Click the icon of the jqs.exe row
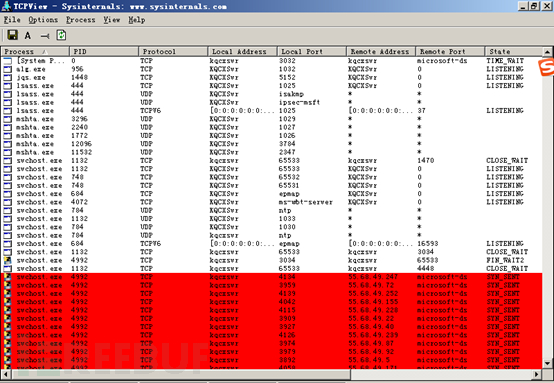Viewport: 554px width, 383px height. click(7, 78)
